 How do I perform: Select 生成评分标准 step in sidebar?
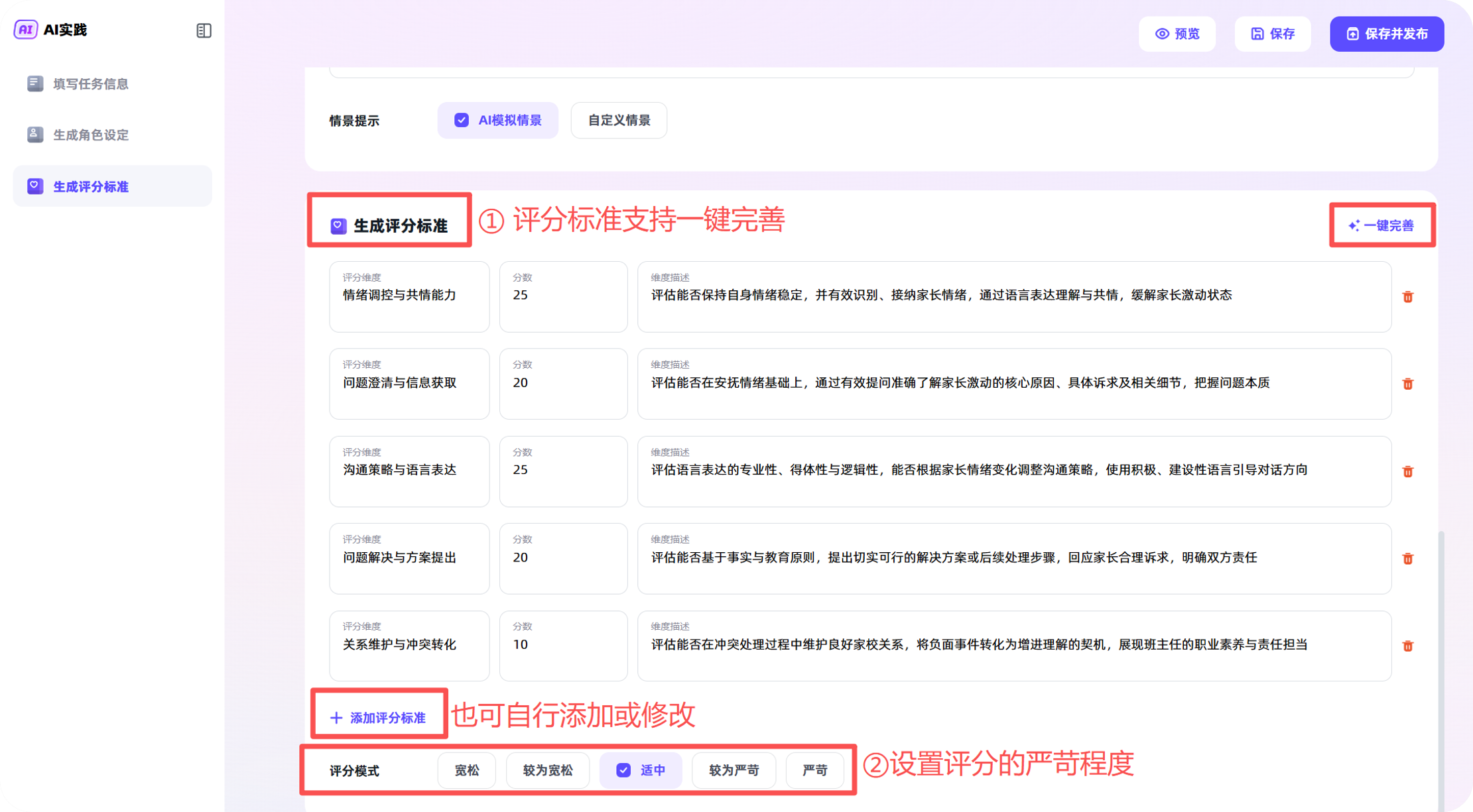coord(112,186)
